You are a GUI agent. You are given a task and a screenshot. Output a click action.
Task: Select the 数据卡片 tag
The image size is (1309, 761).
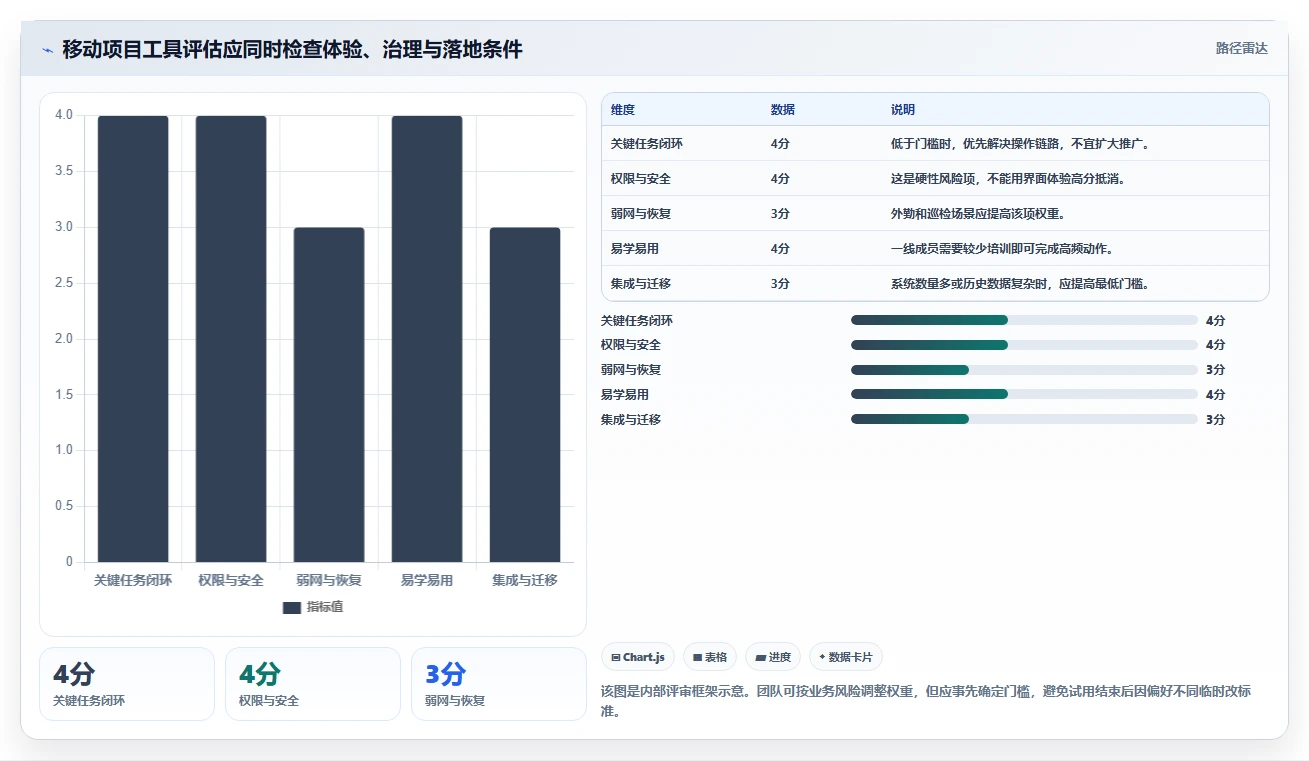(x=846, y=657)
